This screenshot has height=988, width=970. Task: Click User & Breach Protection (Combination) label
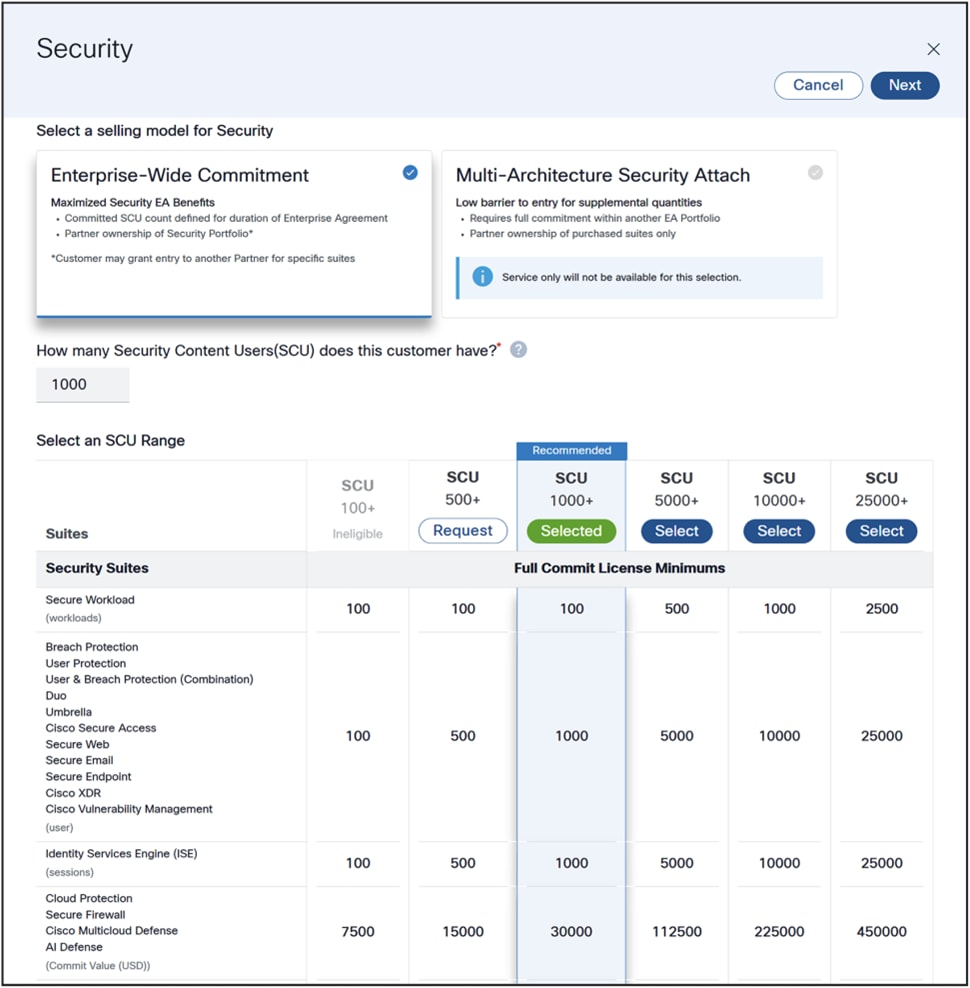[149, 679]
